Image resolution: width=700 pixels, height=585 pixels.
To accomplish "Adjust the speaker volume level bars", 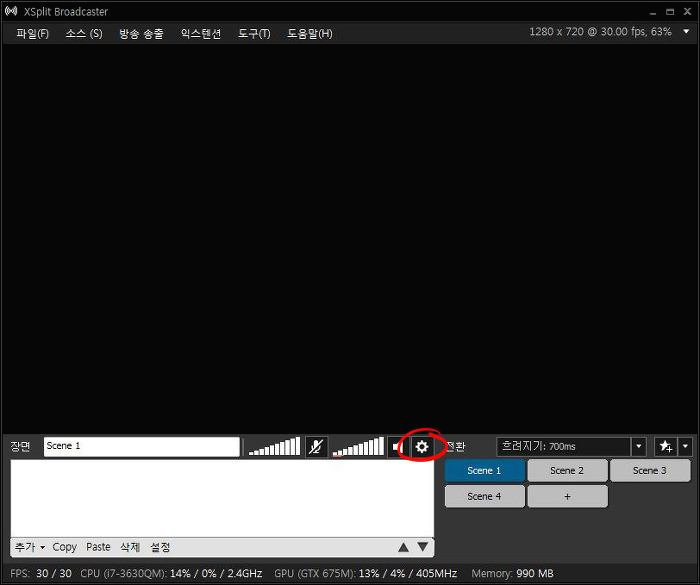I will 358,446.
